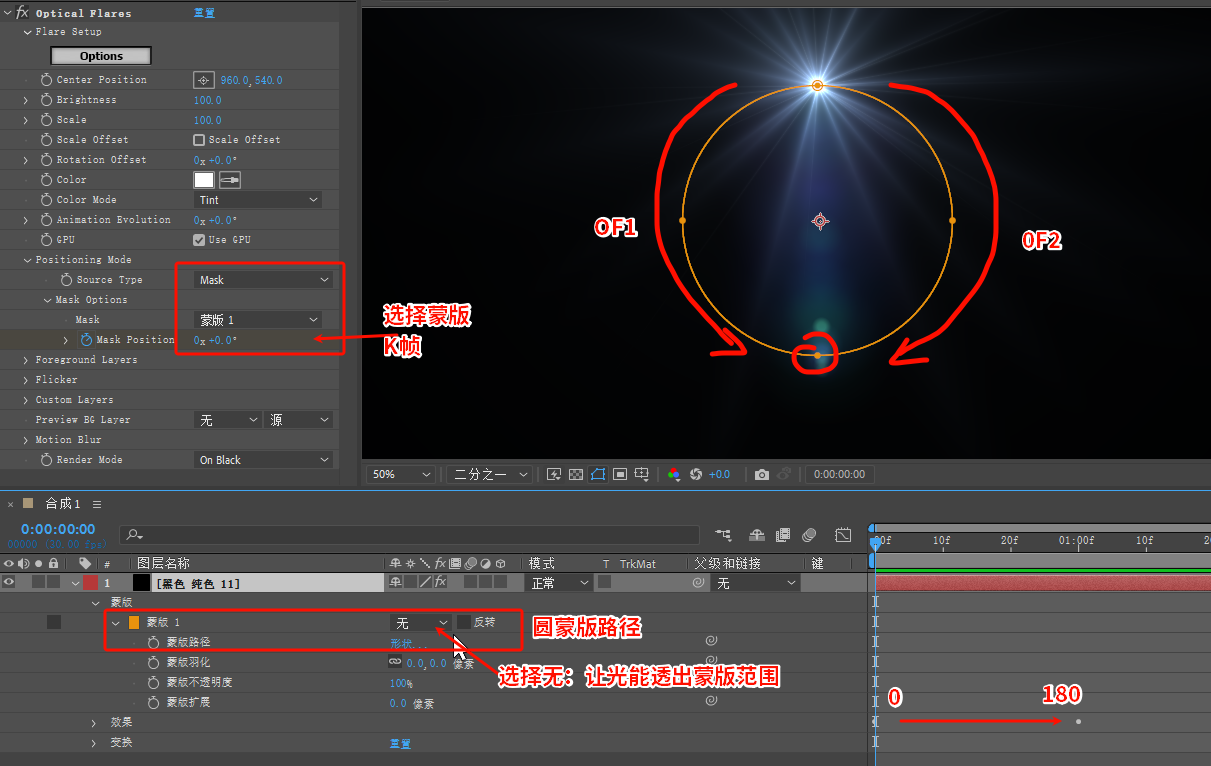Click the Color eyedropper icon
The image size is (1211, 766).
click(x=230, y=180)
